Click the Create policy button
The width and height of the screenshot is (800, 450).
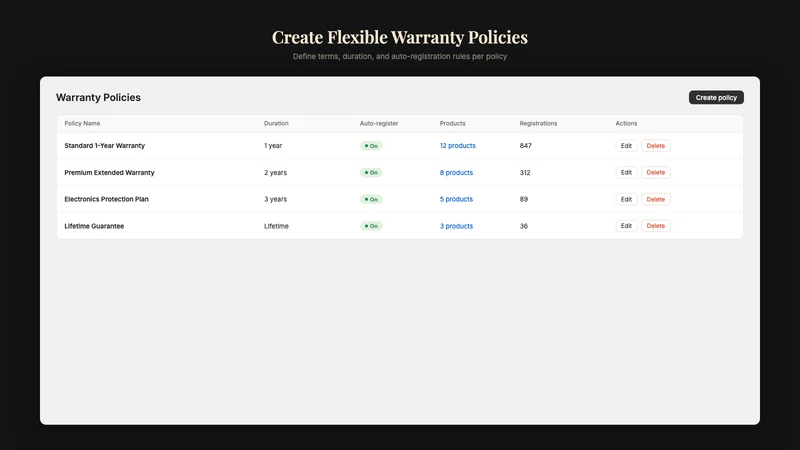pyautogui.click(x=716, y=97)
